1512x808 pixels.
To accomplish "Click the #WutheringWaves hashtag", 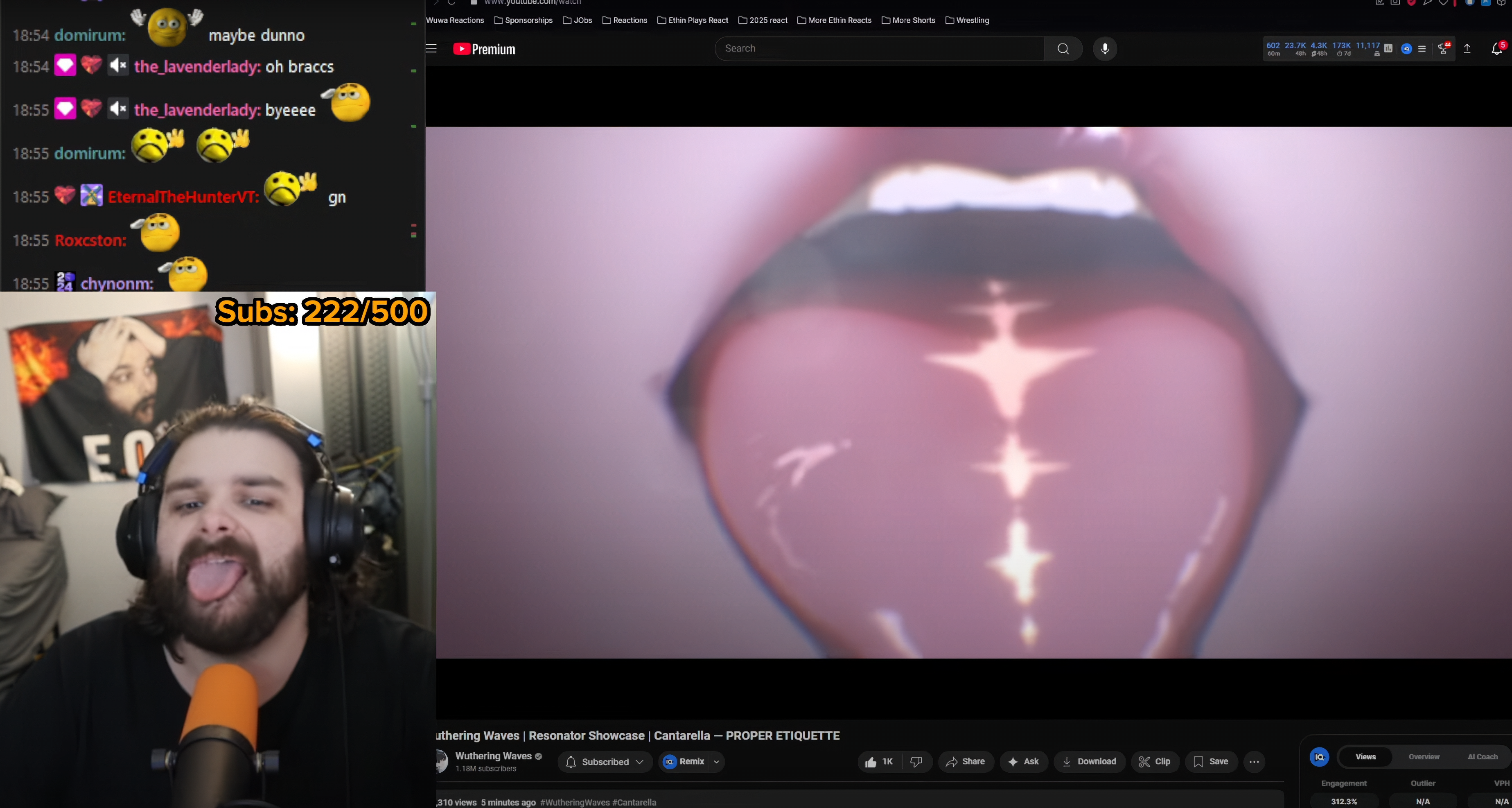I will (575, 802).
